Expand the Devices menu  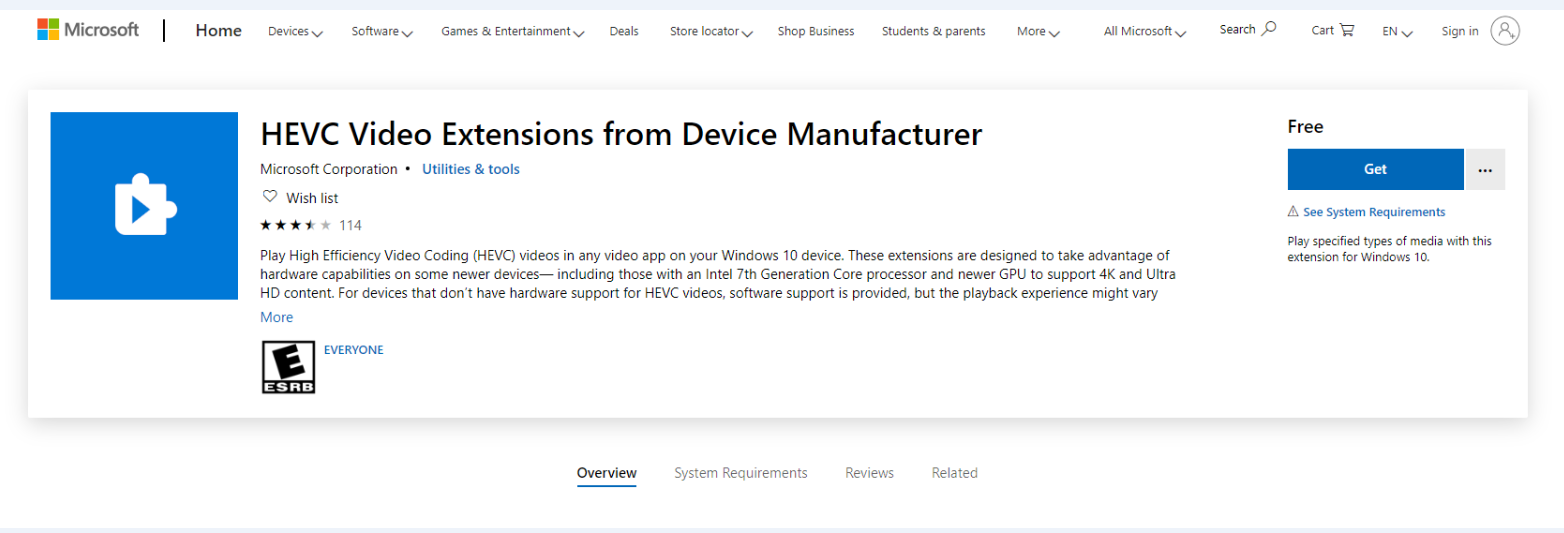pos(295,31)
